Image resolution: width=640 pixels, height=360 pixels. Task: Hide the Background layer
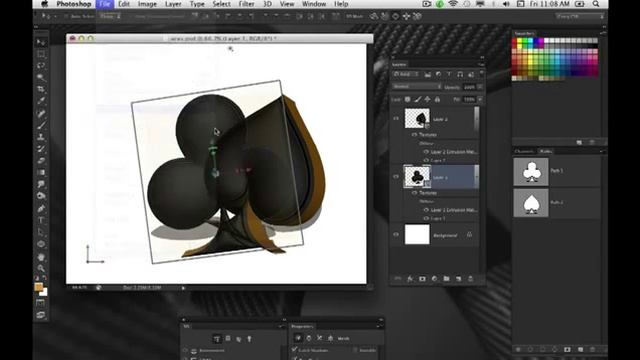396,235
